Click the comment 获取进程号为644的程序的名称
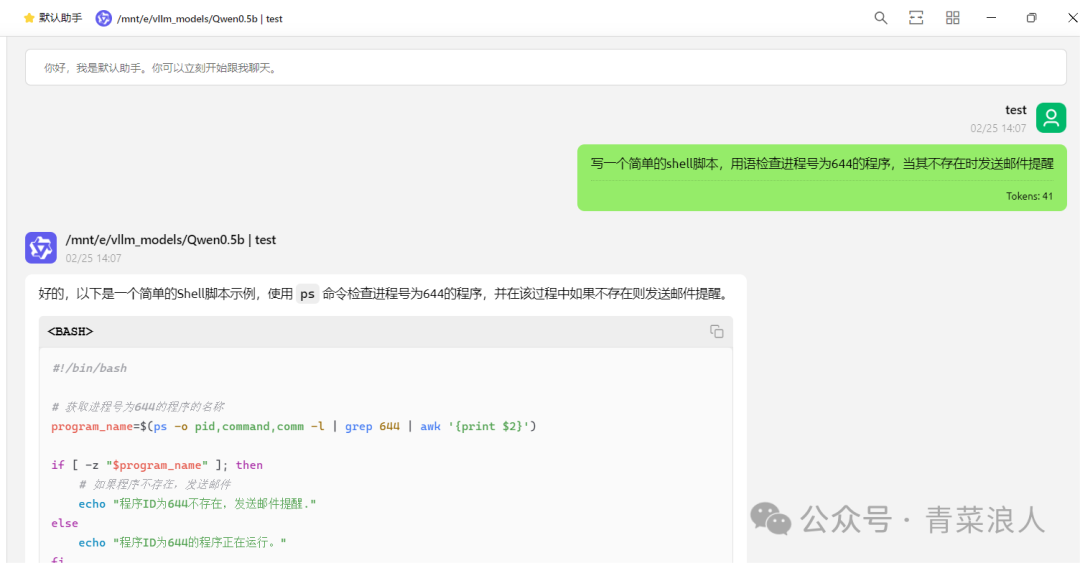This screenshot has height=563, width=1080. [138, 407]
